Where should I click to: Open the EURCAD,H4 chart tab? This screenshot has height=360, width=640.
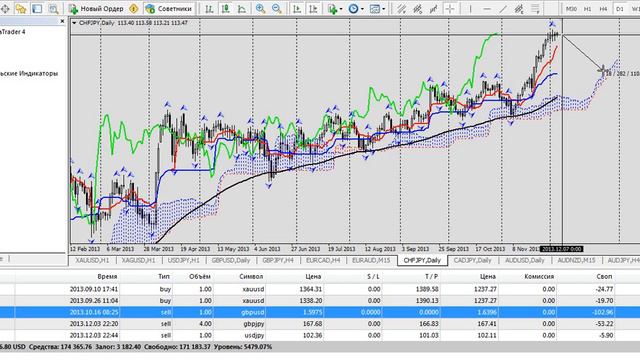[x=323, y=260]
